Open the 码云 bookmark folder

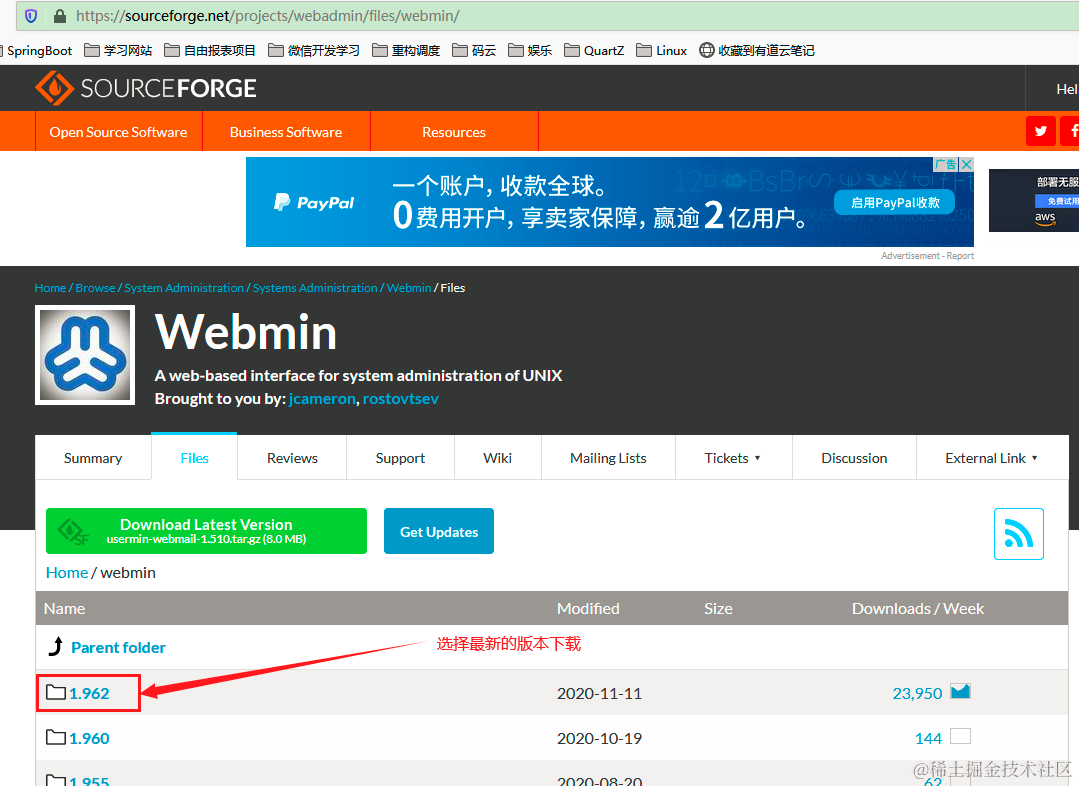[474, 50]
